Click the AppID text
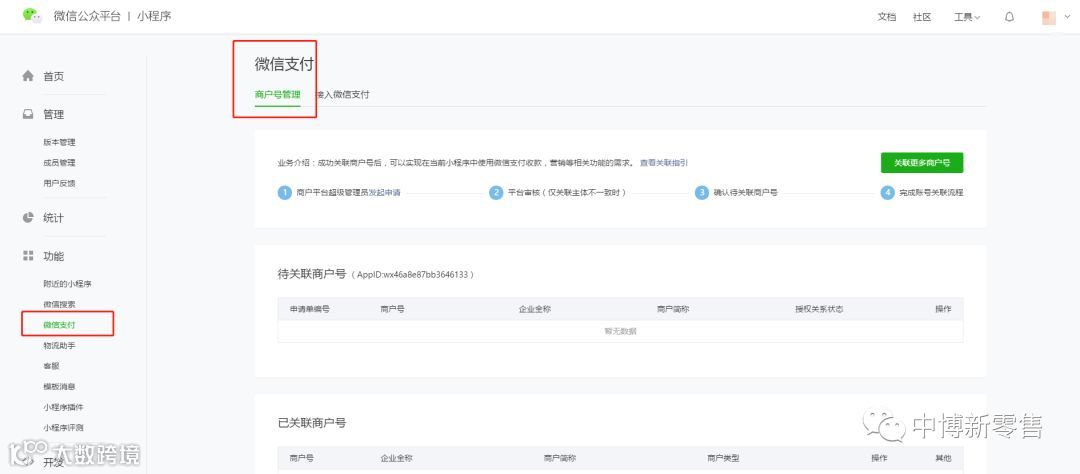Viewport: 1080px width, 474px height. (x=413, y=274)
